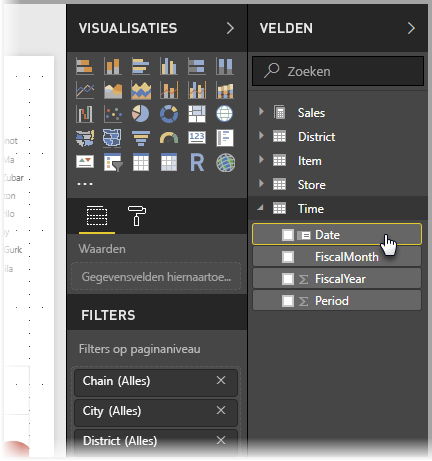The width and height of the screenshot is (432, 461).
Task: Select the line chart visual
Action: pos(85,90)
